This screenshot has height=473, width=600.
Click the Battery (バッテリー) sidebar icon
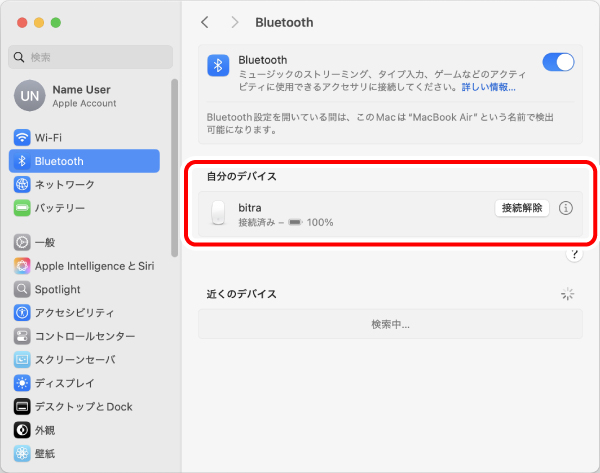tap(23, 208)
